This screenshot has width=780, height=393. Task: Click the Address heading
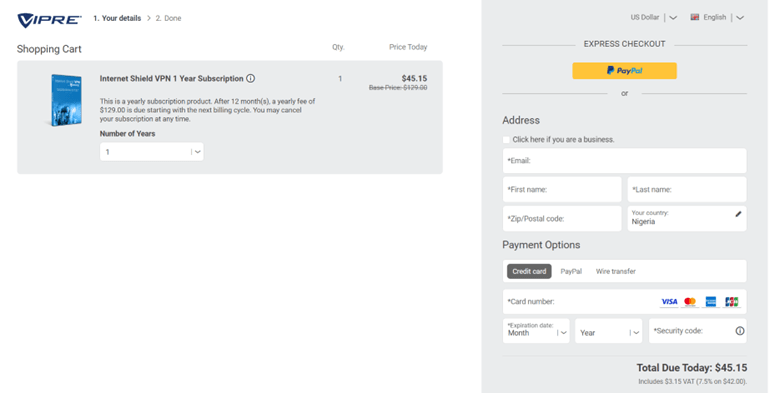(x=521, y=120)
